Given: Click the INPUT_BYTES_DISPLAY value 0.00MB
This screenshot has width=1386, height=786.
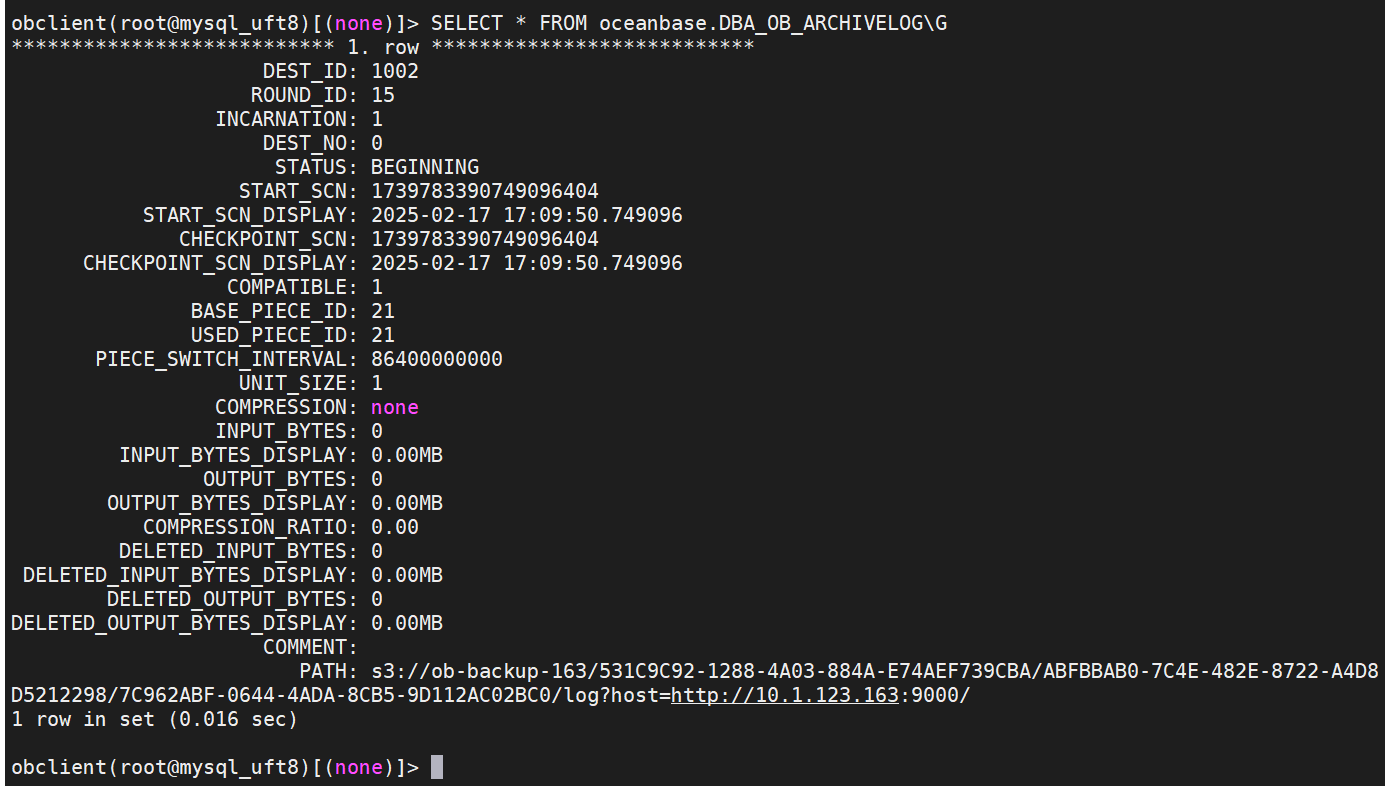Looking at the screenshot, I should click(x=407, y=455).
